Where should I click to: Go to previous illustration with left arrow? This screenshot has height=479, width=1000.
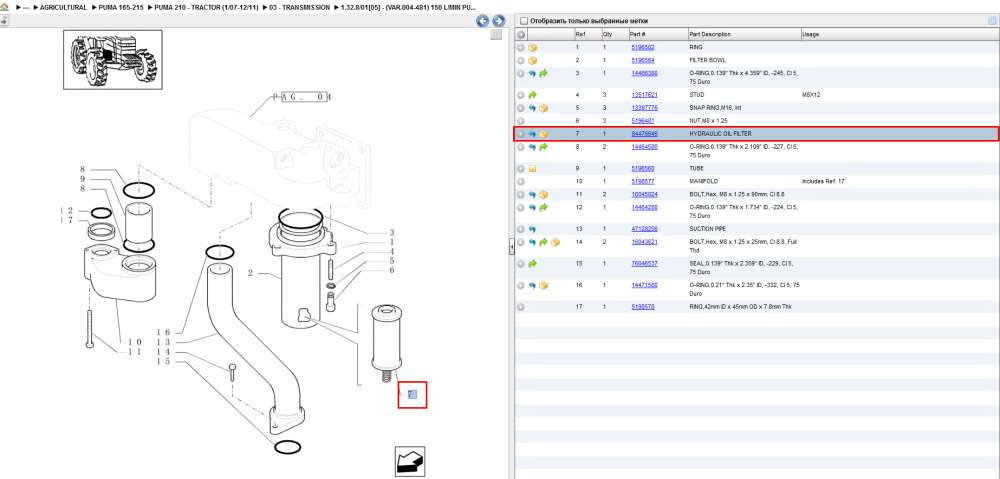483,21
